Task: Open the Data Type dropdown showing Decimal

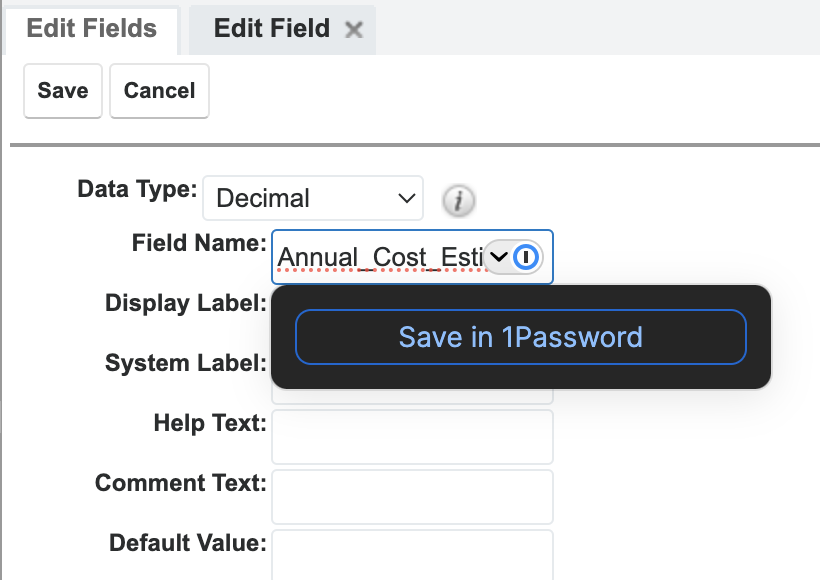Action: (x=312, y=198)
